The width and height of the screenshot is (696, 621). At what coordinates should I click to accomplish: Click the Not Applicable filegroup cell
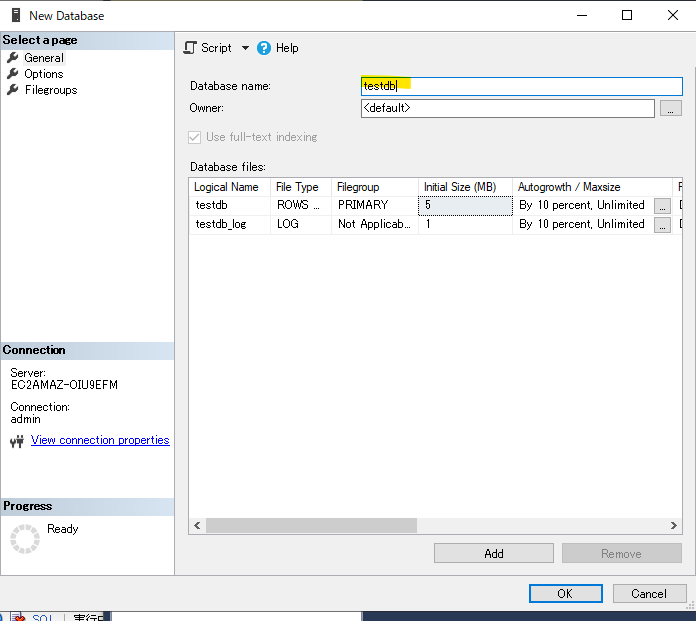tap(375, 224)
